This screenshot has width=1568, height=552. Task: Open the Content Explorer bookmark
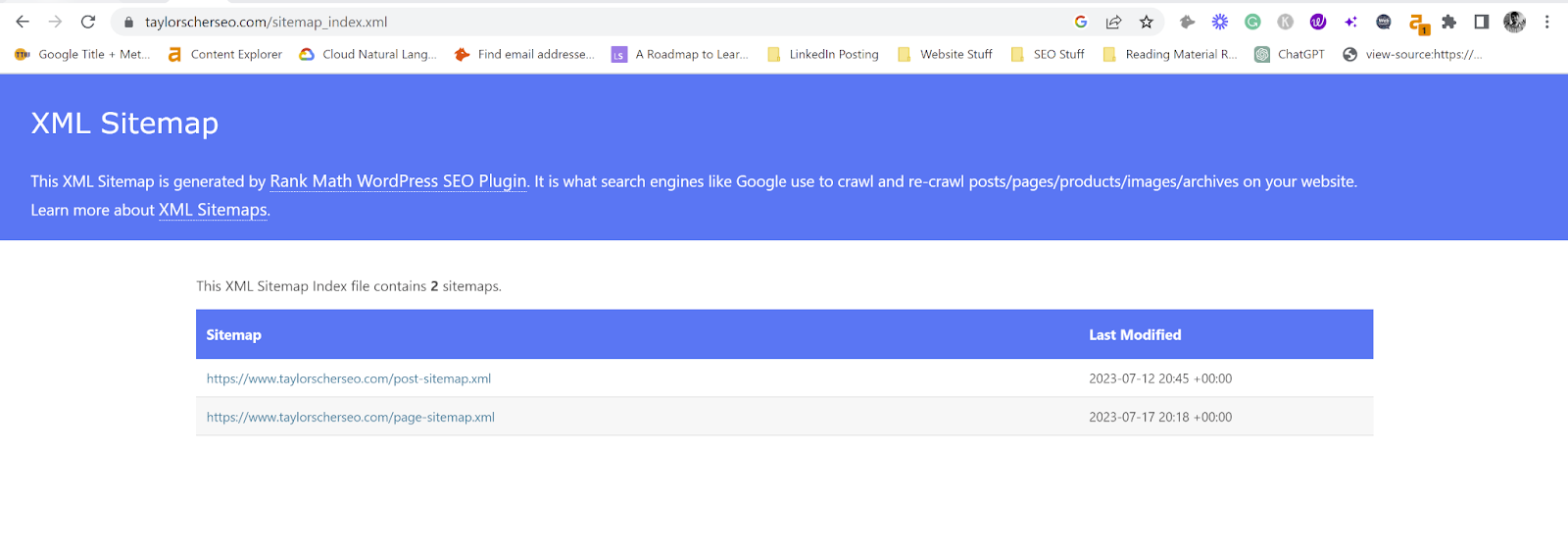point(224,54)
